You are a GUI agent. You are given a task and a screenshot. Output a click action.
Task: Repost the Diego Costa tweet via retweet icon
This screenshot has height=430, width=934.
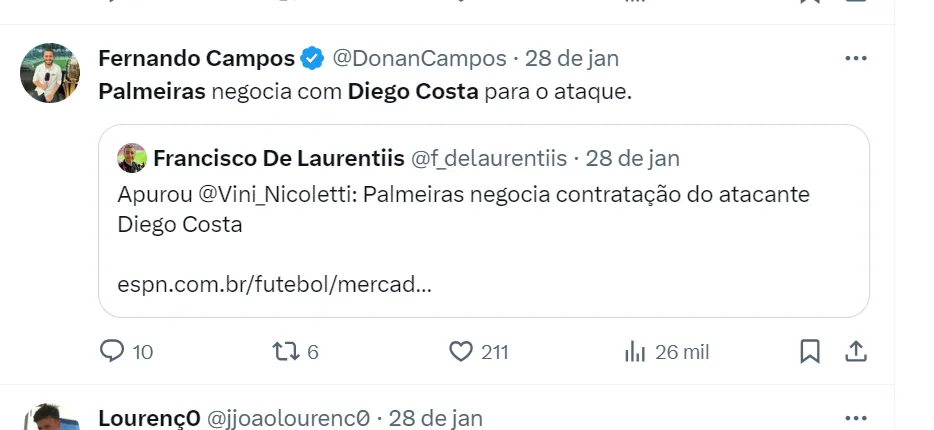(285, 351)
